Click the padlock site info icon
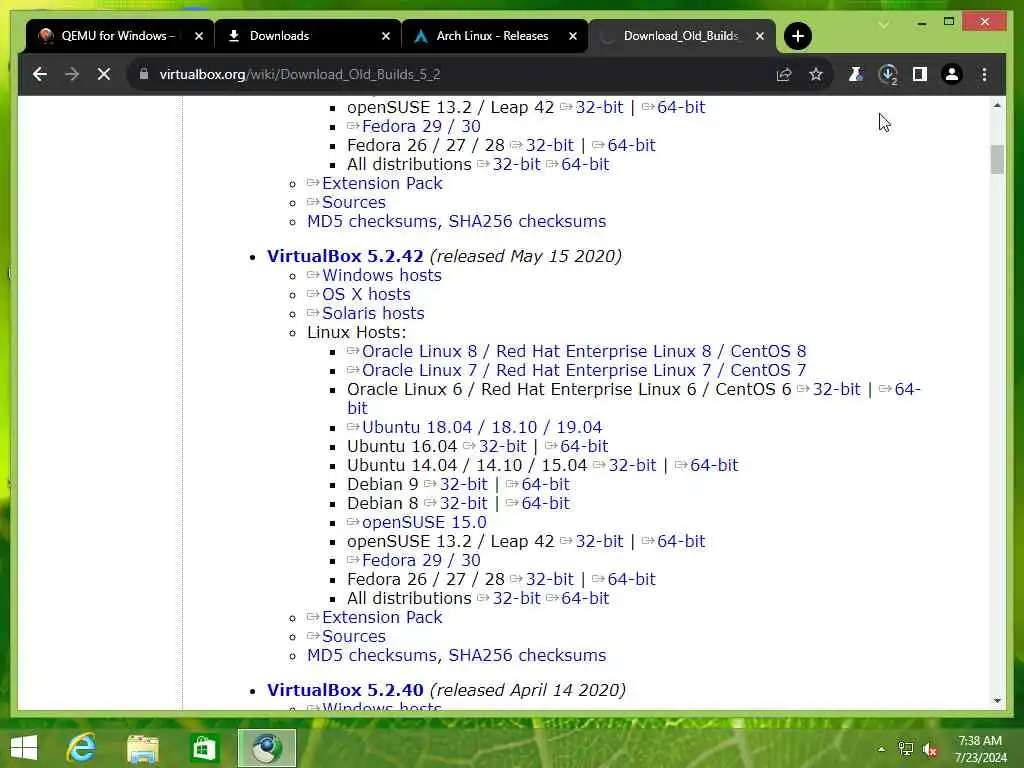The height and width of the screenshot is (768, 1024). pos(144,74)
